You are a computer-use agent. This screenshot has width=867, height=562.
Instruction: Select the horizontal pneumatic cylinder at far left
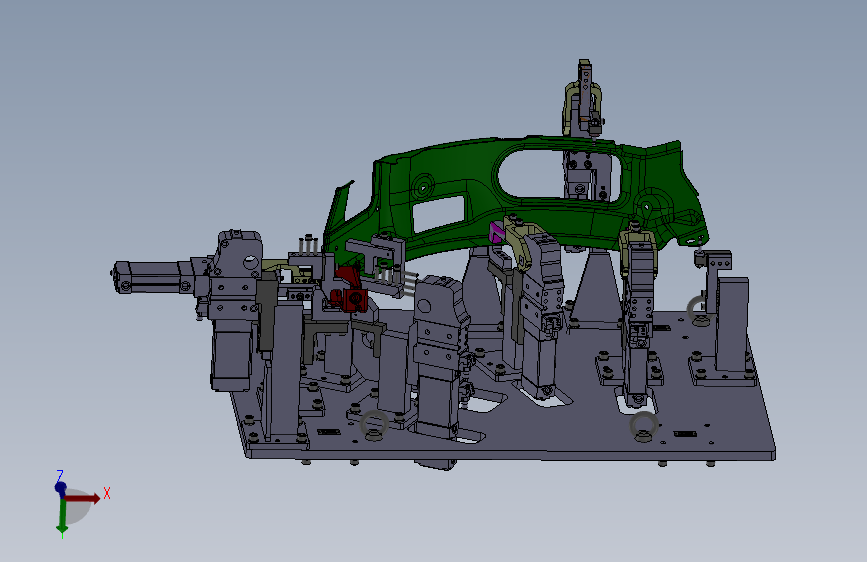[154, 277]
